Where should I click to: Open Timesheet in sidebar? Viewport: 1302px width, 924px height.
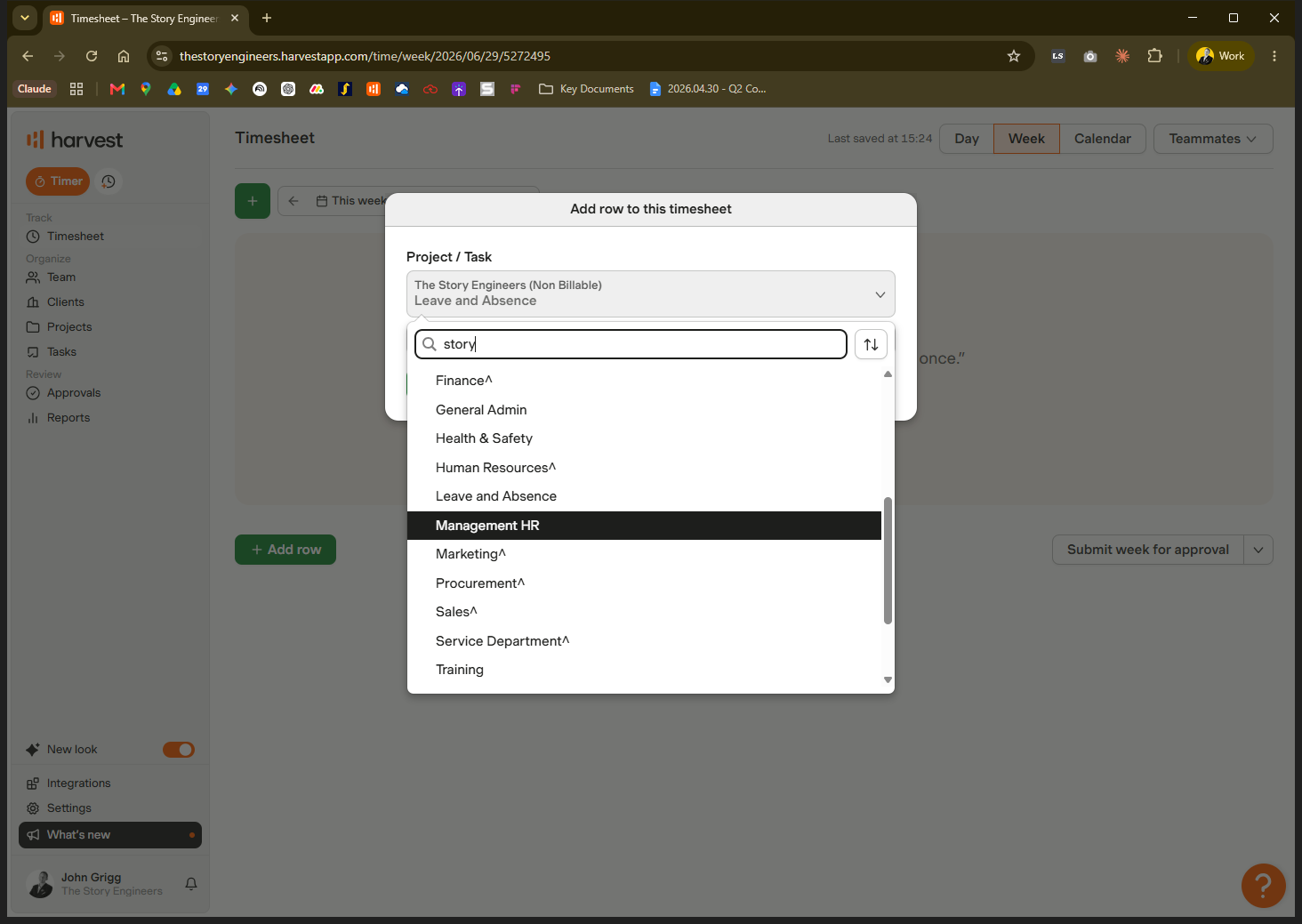[75, 237]
